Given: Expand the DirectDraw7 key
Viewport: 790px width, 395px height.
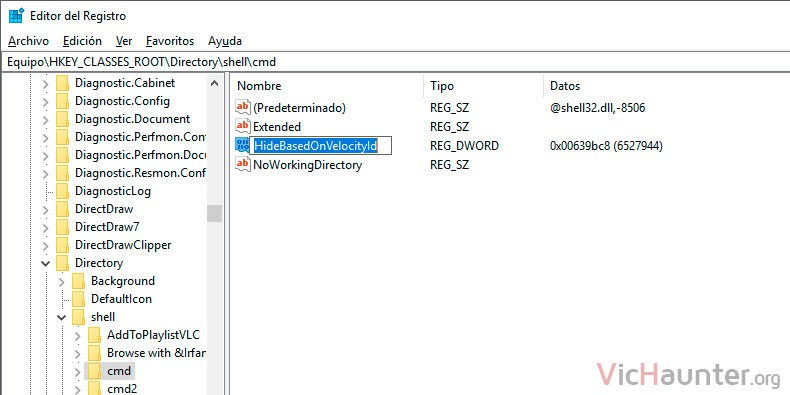Looking at the screenshot, I should coord(46,227).
